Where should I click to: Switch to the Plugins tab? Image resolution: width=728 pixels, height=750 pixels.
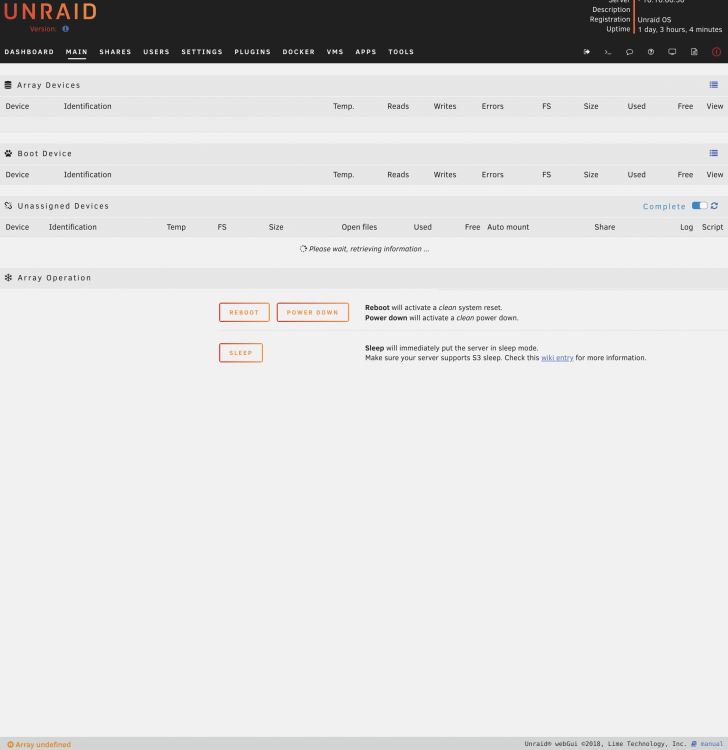(253, 52)
